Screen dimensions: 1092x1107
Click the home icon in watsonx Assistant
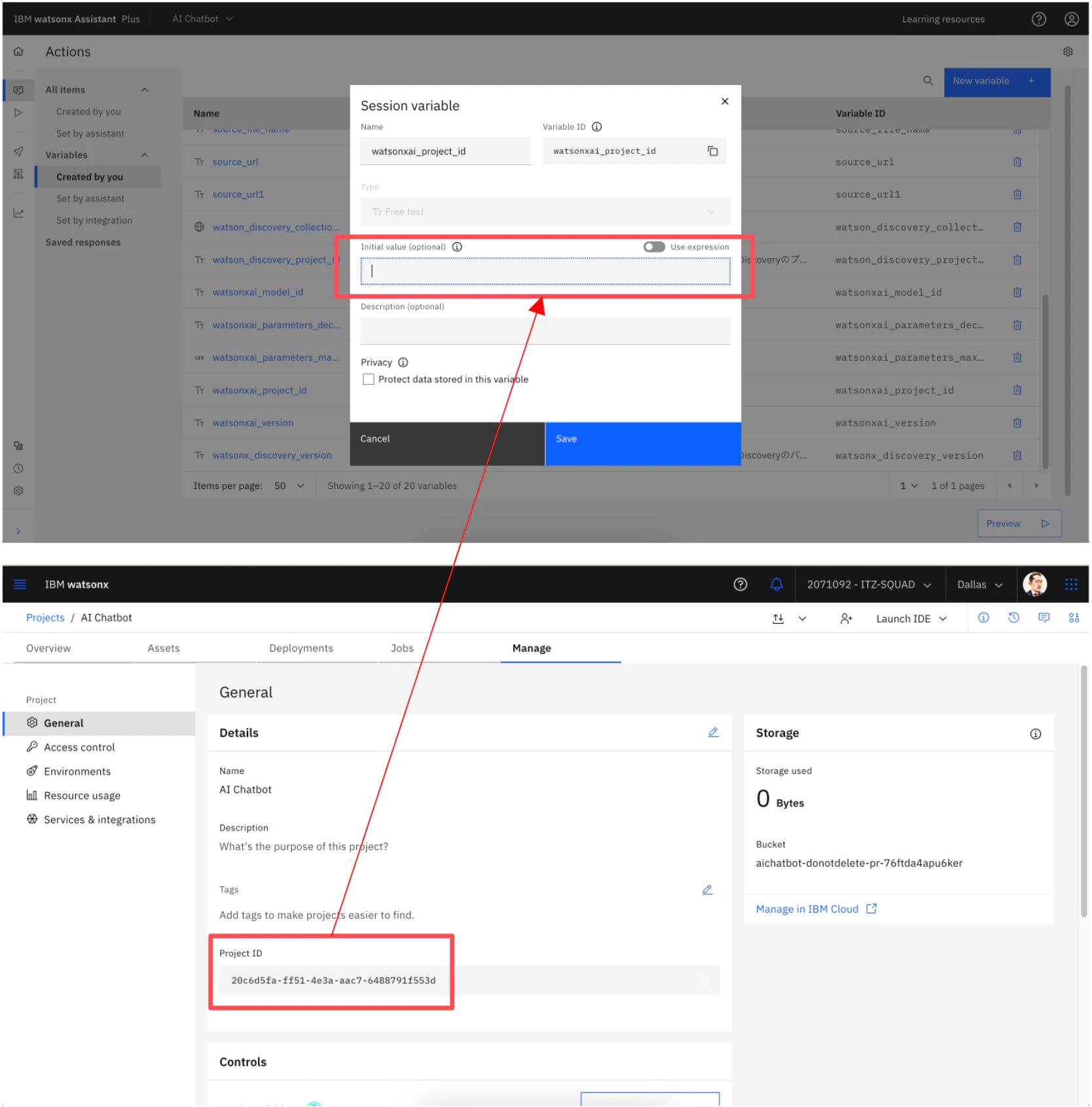(x=18, y=52)
